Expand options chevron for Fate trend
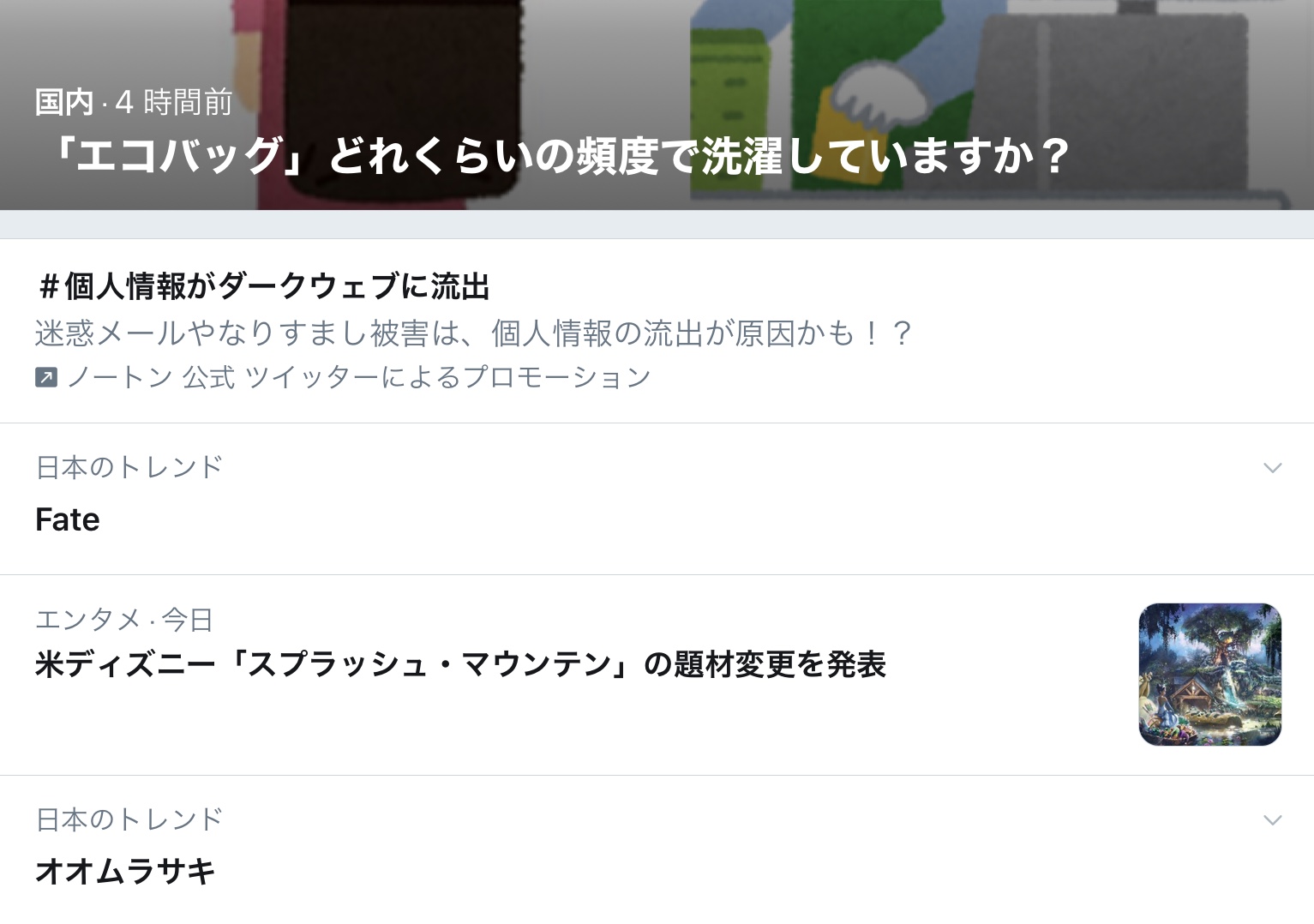This screenshot has width=1314, height=924. (x=1272, y=468)
